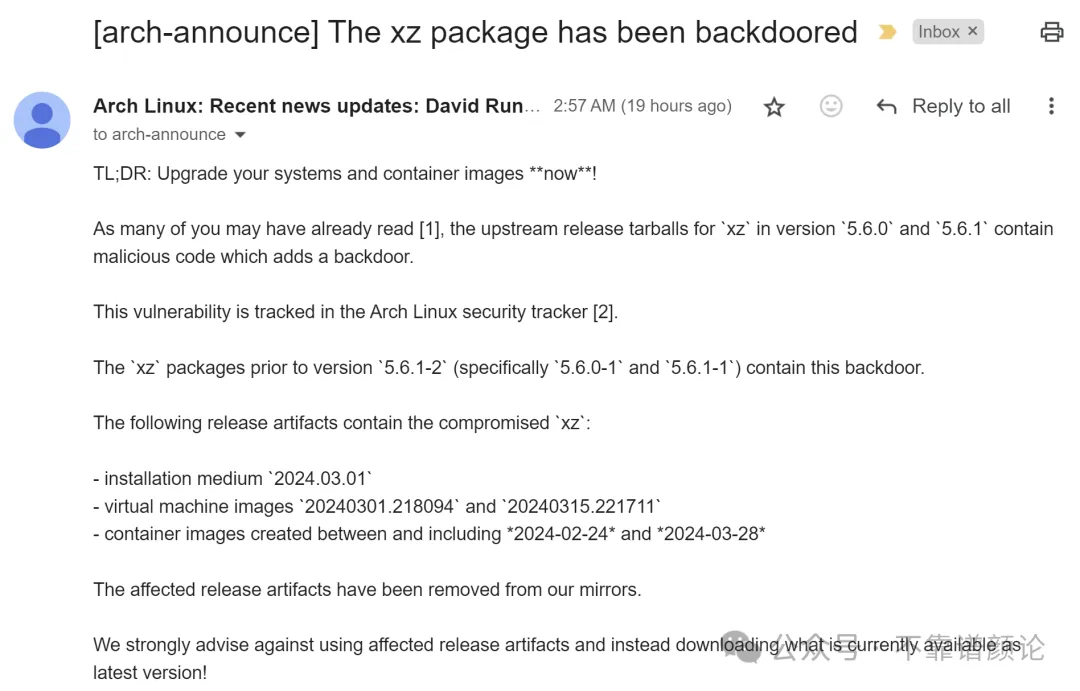Click the reply arrow icon
1080x691 pixels.
886,106
